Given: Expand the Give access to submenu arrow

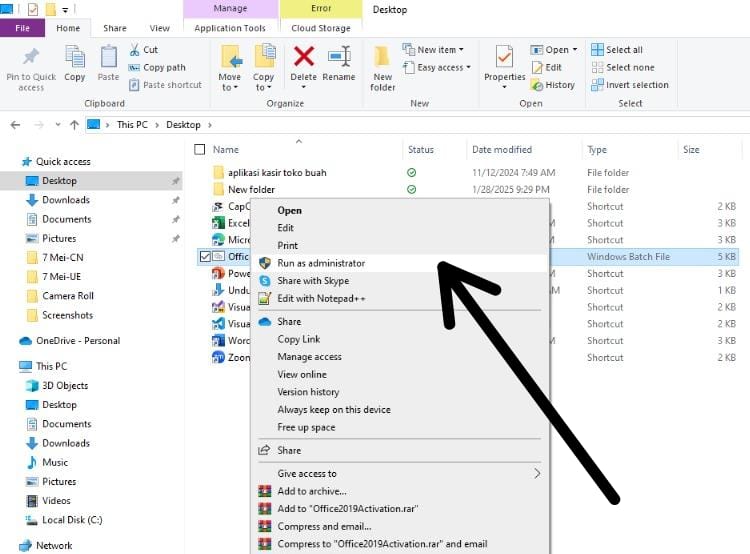Looking at the screenshot, I should [x=537, y=474].
